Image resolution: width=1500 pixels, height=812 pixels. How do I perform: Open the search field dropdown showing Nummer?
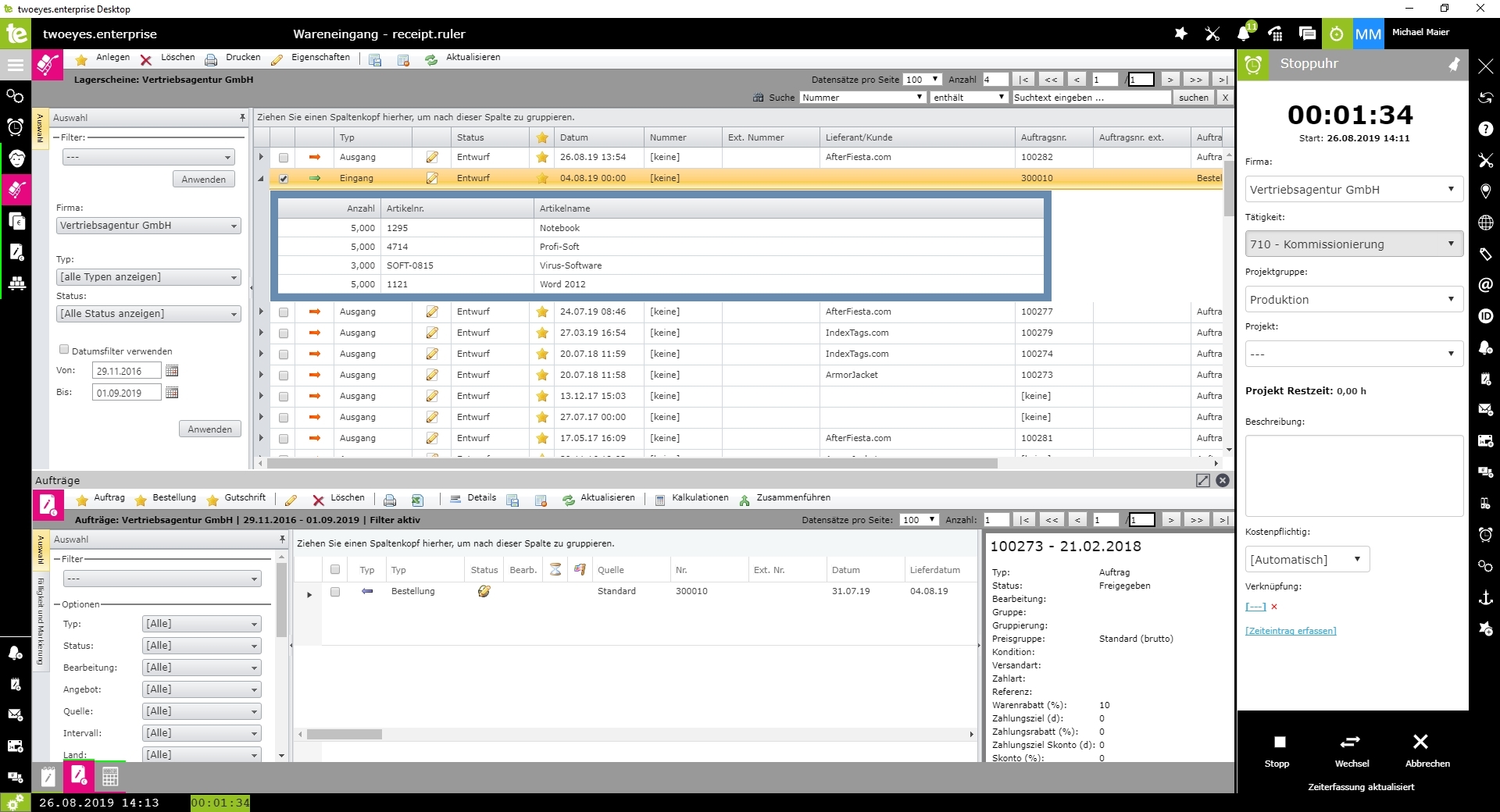[863, 98]
